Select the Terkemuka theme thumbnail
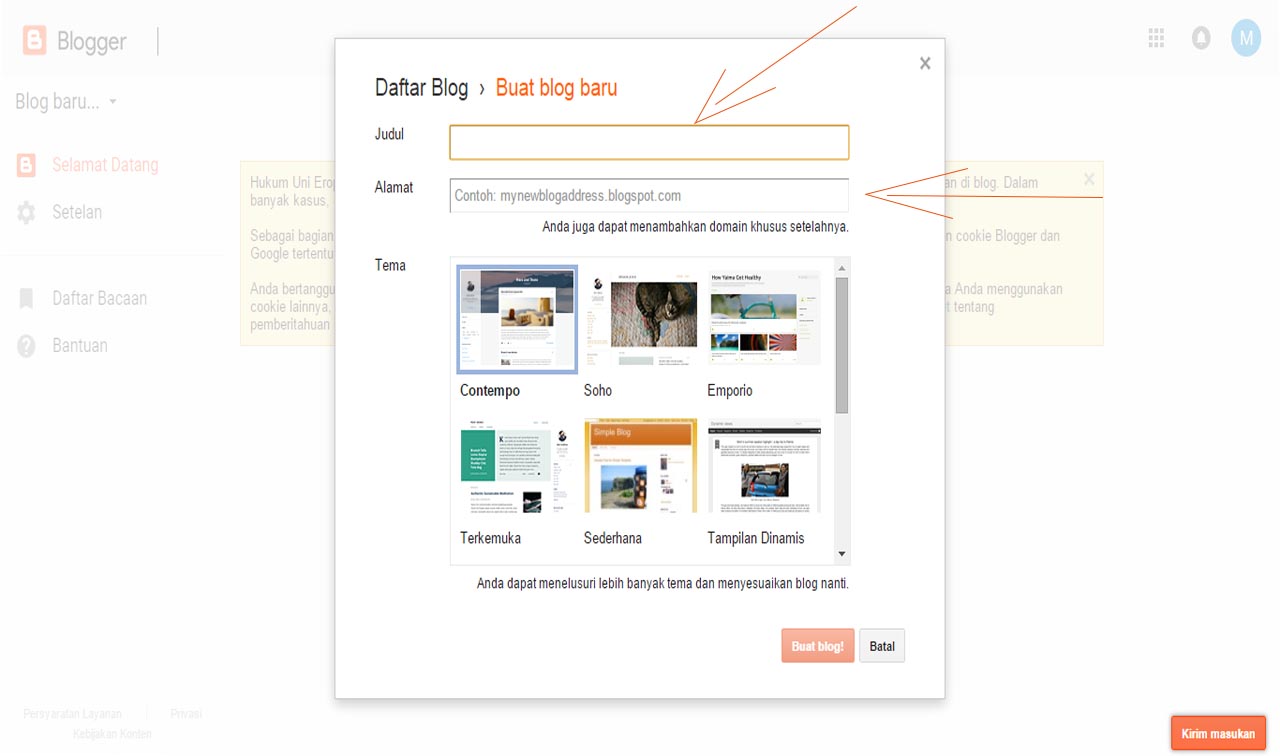 pos(517,467)
